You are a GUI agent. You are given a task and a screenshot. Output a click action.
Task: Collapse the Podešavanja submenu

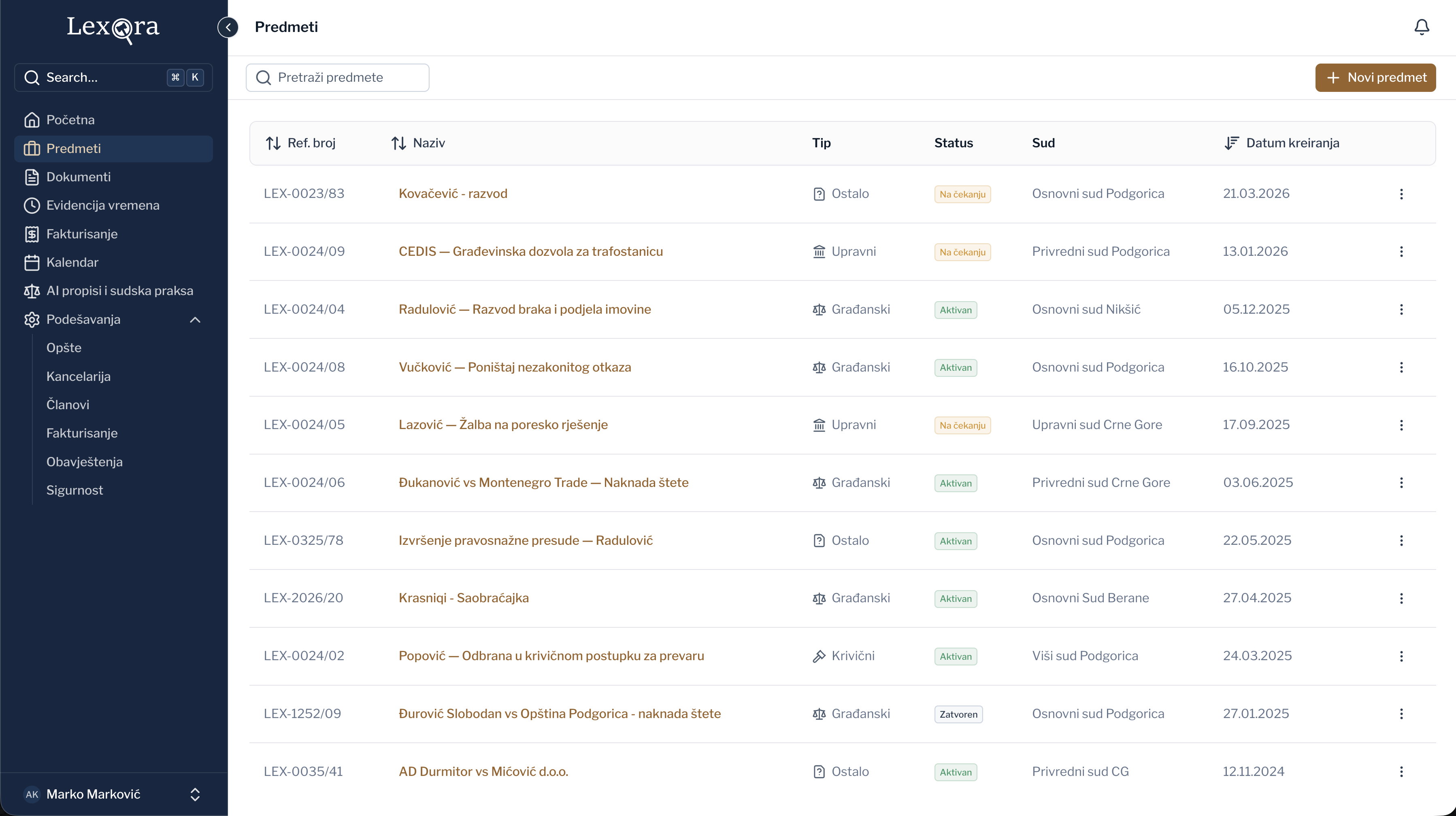coord(195,319)
